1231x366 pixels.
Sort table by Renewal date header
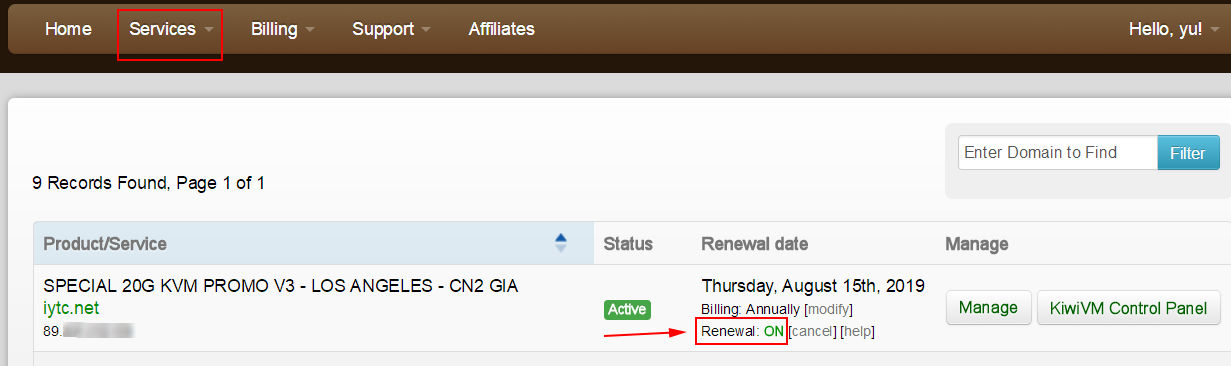coord(754,244)
